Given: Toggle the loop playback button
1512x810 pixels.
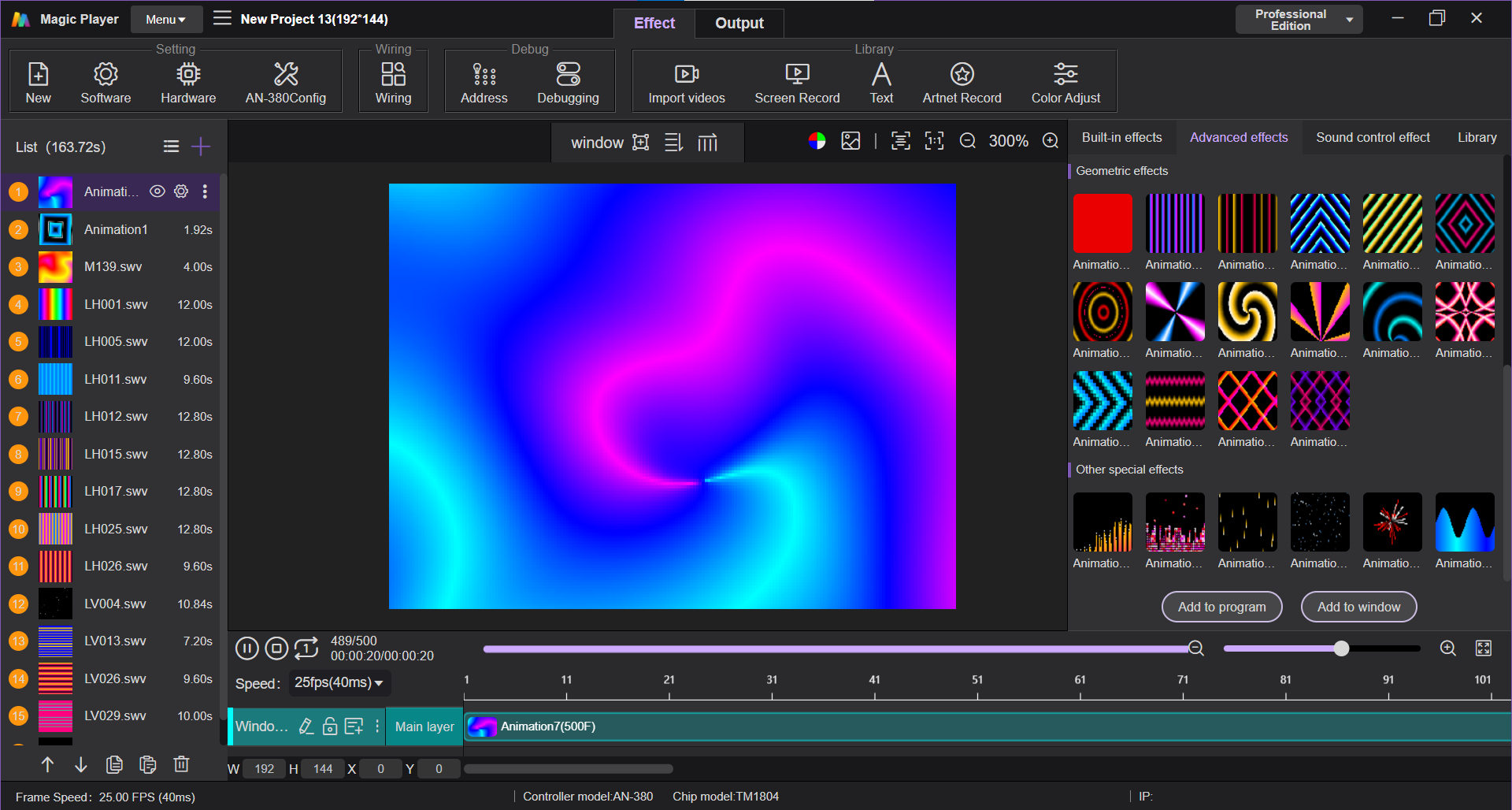Looking at the screenshot, I should tap(306, 648).
